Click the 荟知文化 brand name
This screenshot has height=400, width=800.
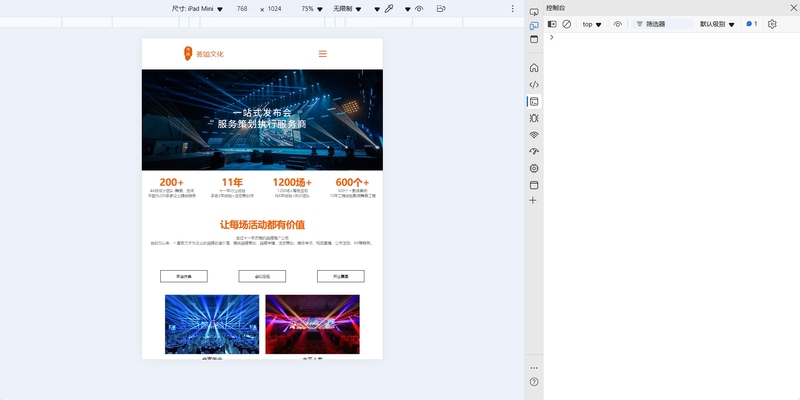tap(210, 54)
